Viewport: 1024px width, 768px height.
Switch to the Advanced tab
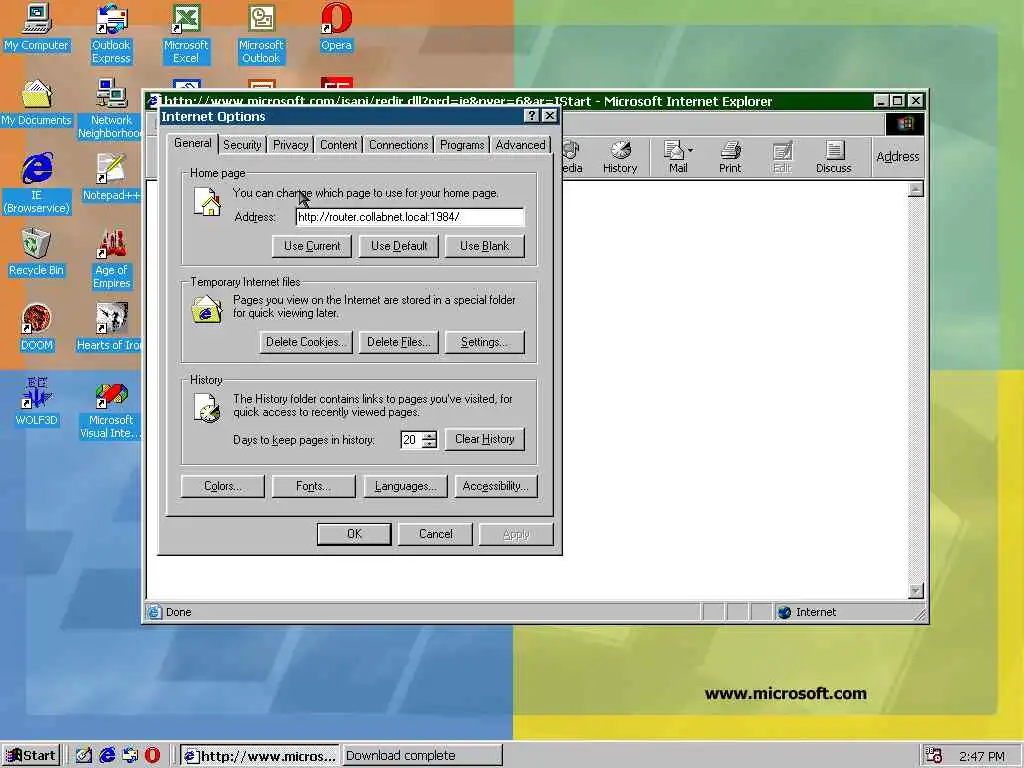pos(520,145)
